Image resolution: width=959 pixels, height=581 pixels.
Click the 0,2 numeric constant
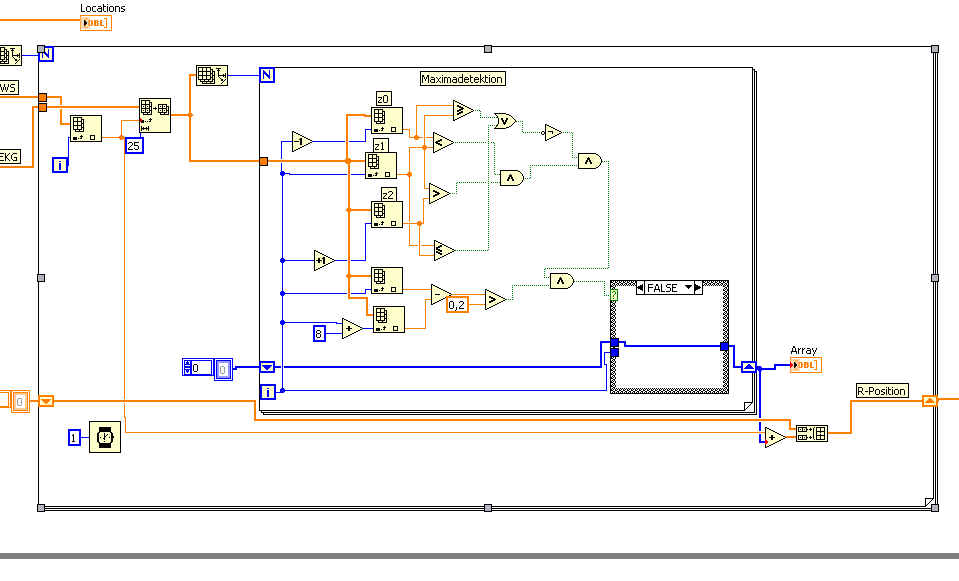coord(457,305)
